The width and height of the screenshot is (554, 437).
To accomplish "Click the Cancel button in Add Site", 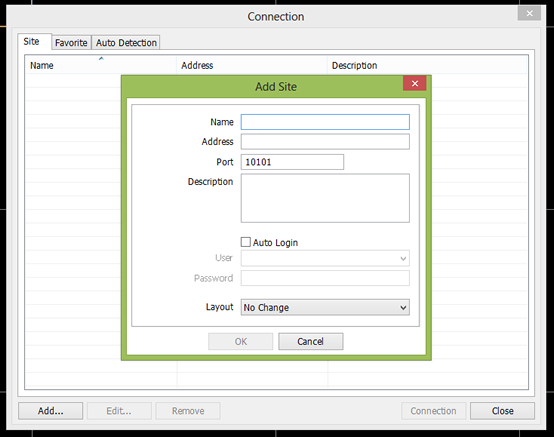I will tap(311, 341).
